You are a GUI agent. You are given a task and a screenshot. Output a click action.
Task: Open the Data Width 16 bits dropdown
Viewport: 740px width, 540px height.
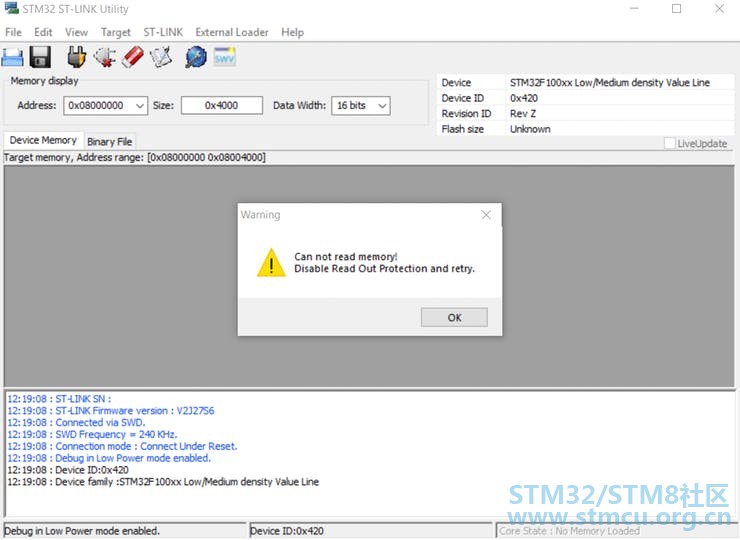click(361, 106)
